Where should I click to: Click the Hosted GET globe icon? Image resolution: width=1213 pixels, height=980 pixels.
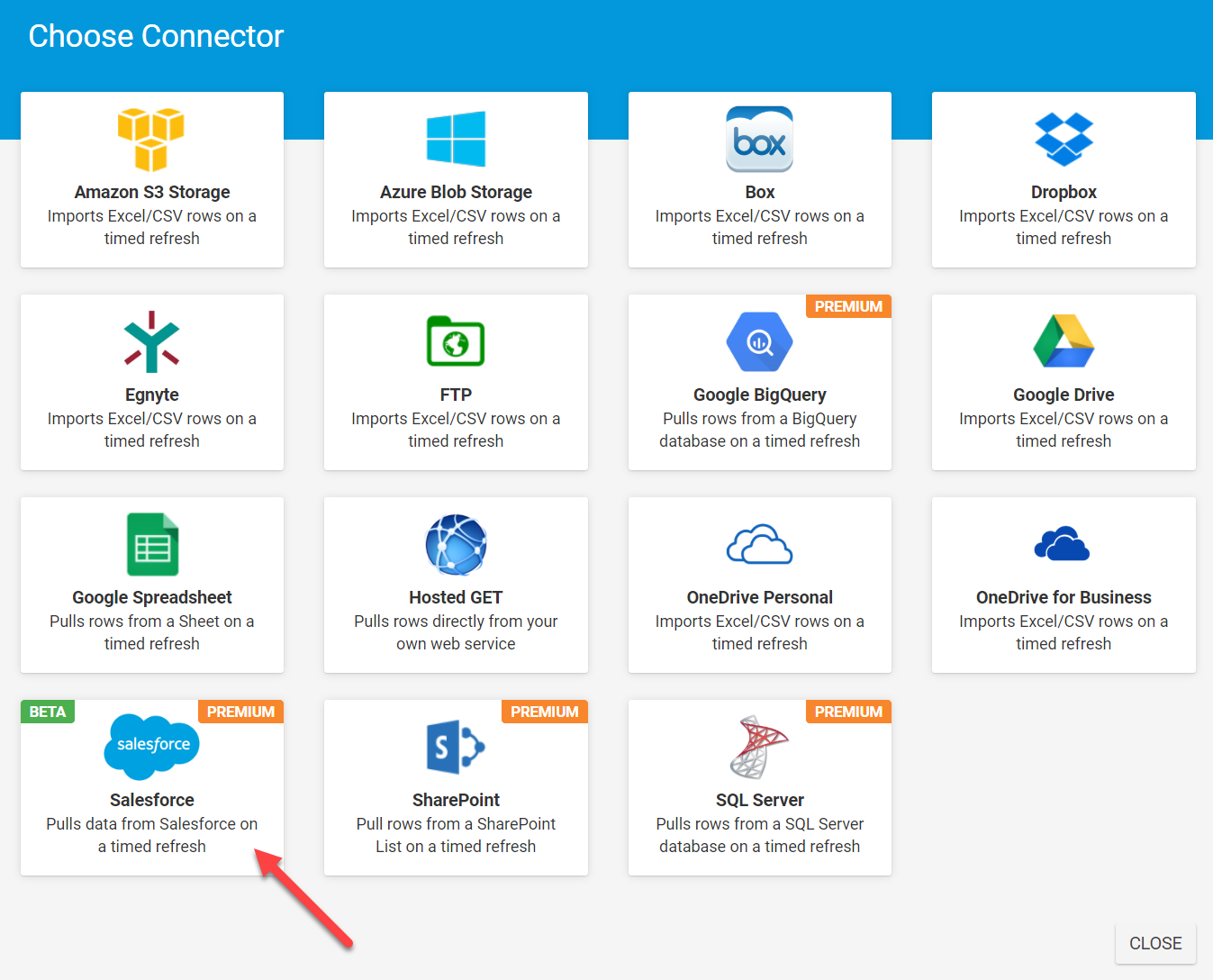click(x=456, y=544)
